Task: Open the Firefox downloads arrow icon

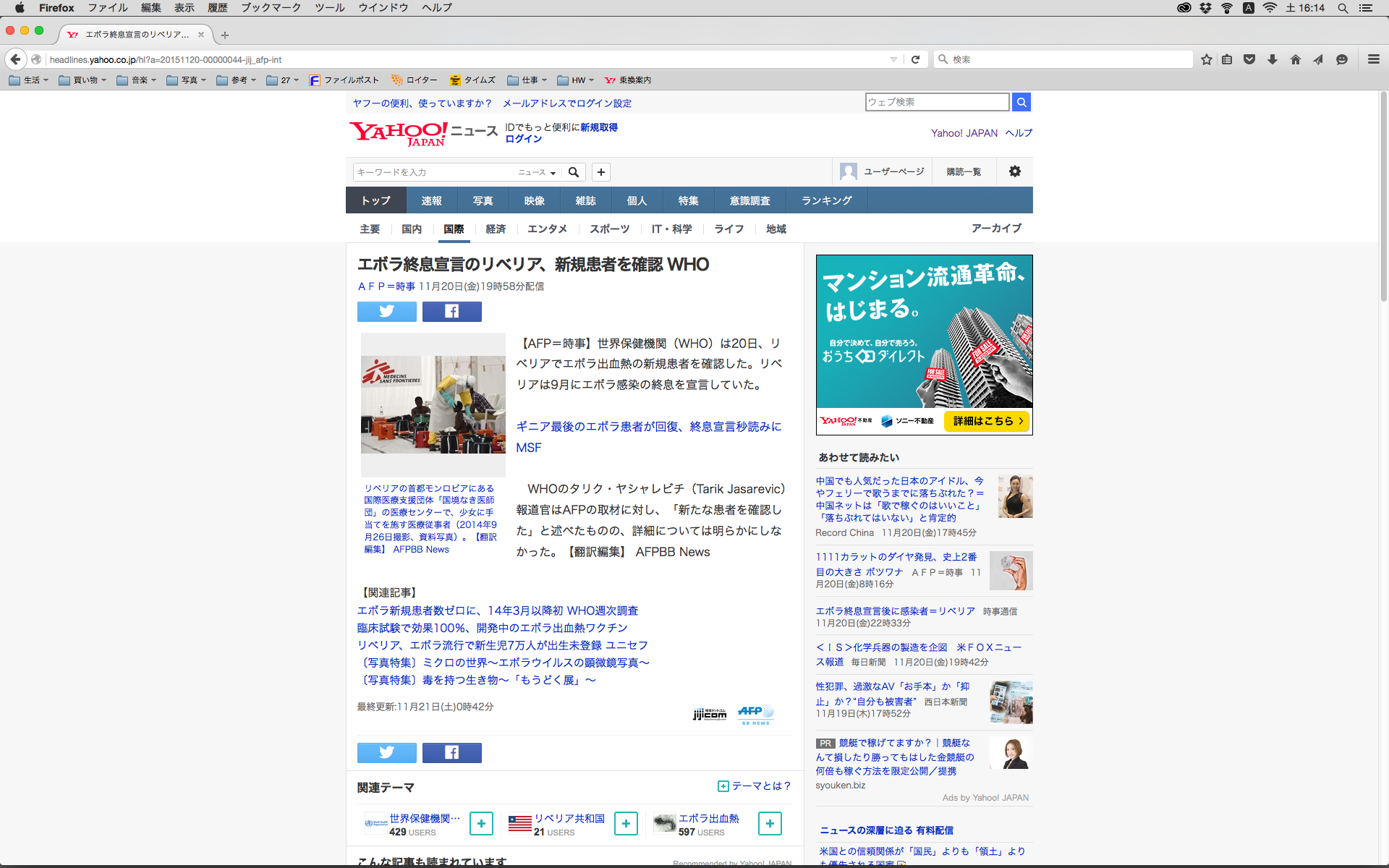Action: pos(1273,59)
